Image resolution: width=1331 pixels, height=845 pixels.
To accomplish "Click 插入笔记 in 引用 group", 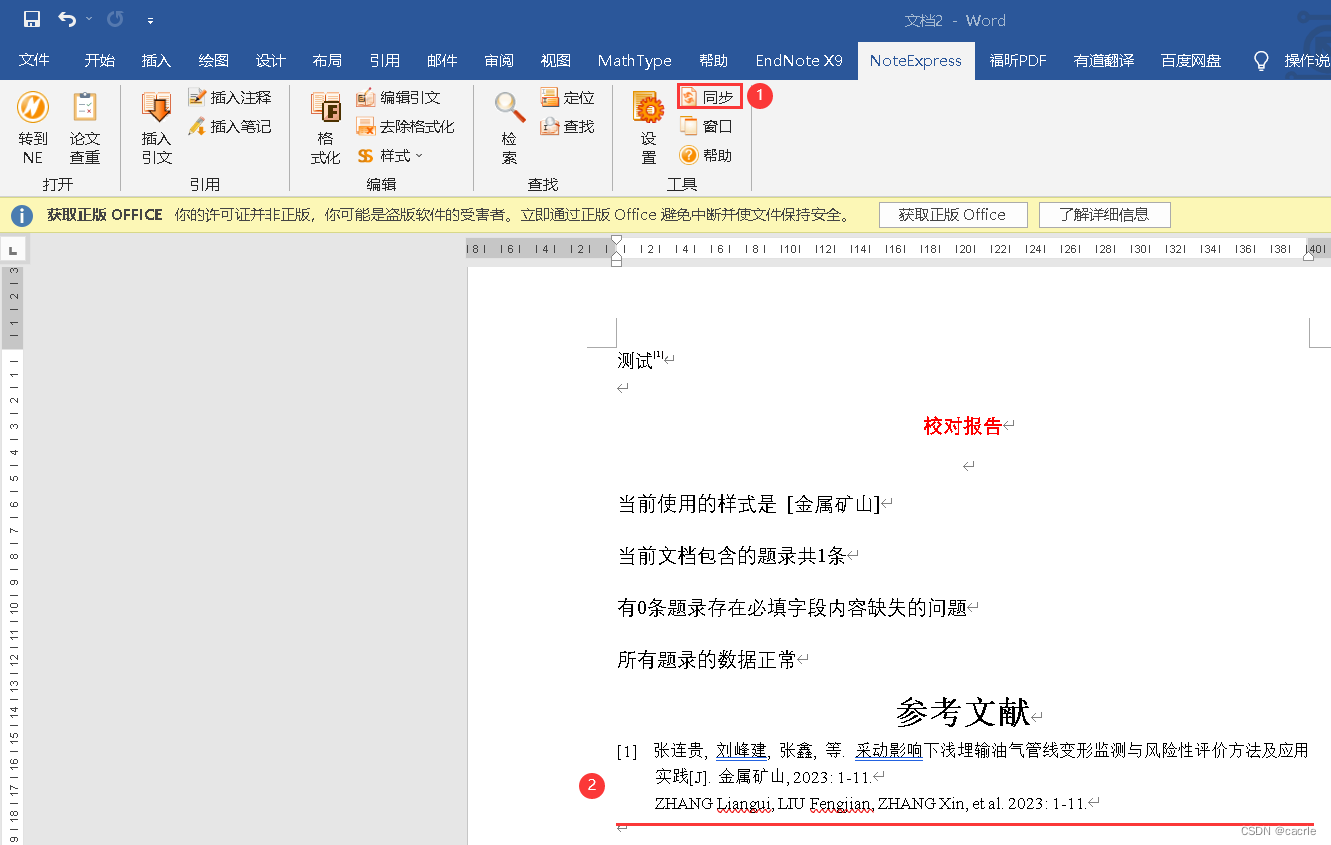I will pyautogui.click(x=229, y=126).
